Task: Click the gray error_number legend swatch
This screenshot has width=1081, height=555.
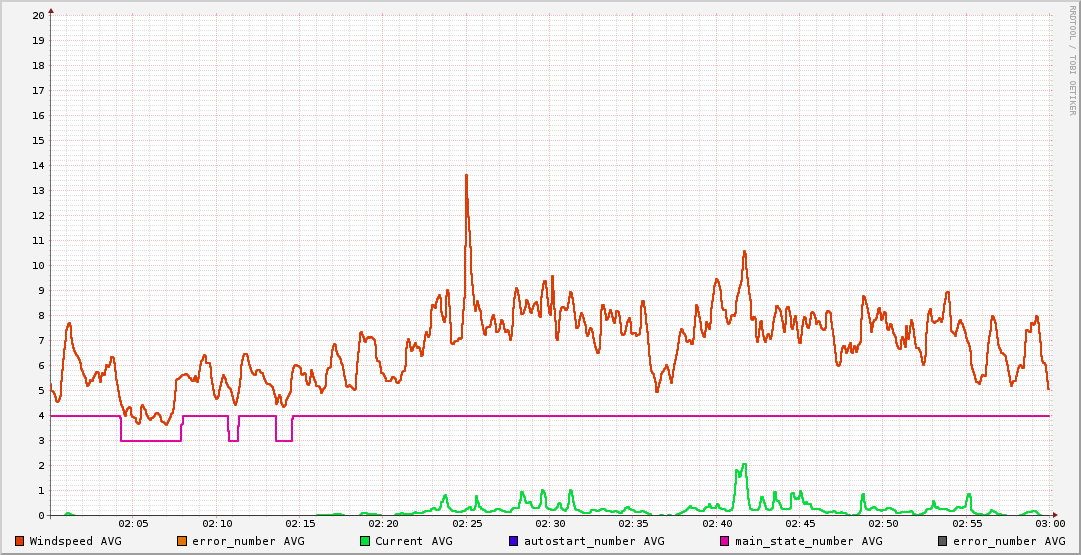Action: click(x=943, y=541)
